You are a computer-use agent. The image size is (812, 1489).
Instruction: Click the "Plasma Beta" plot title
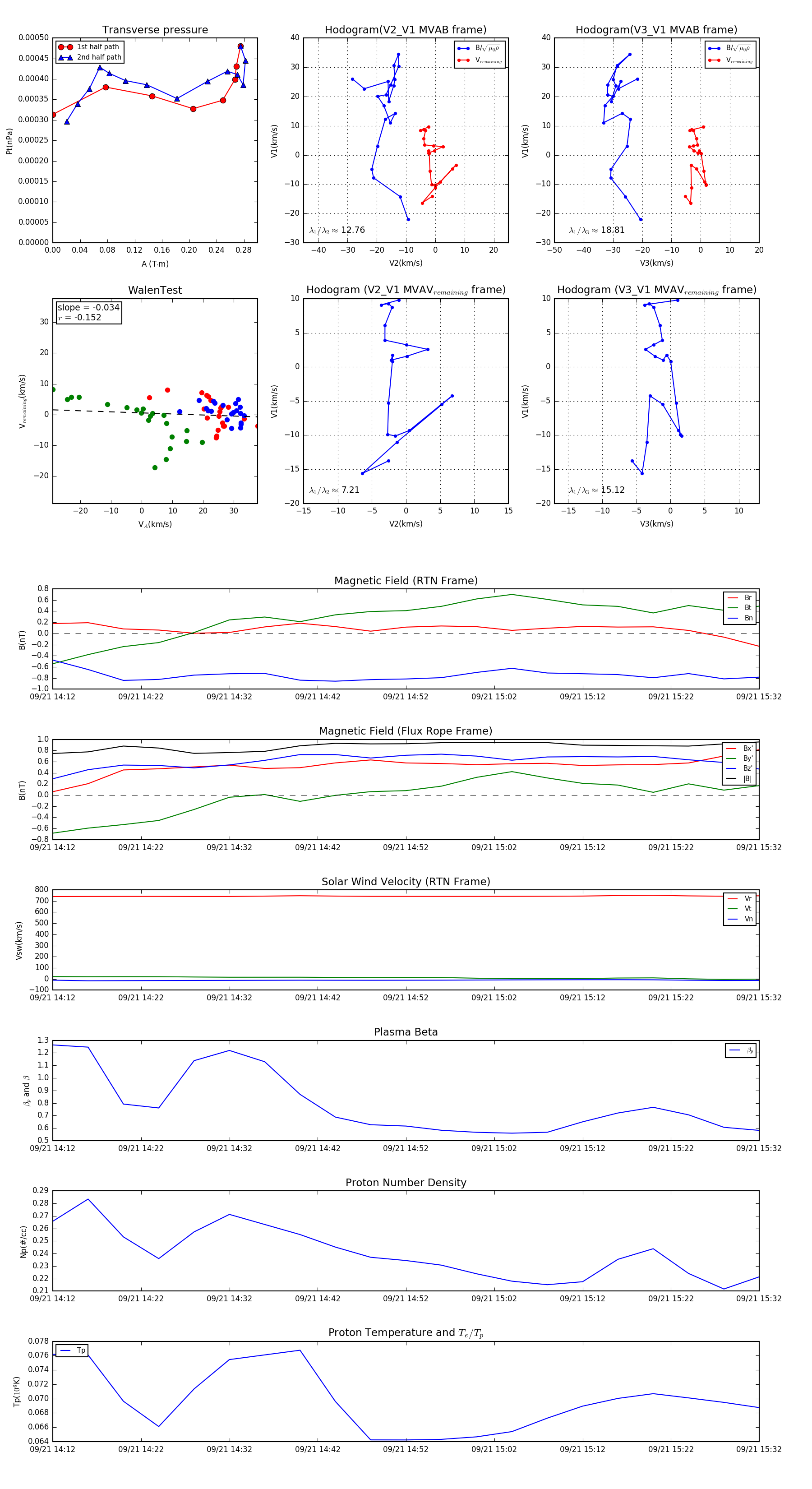coord(406,1032)
